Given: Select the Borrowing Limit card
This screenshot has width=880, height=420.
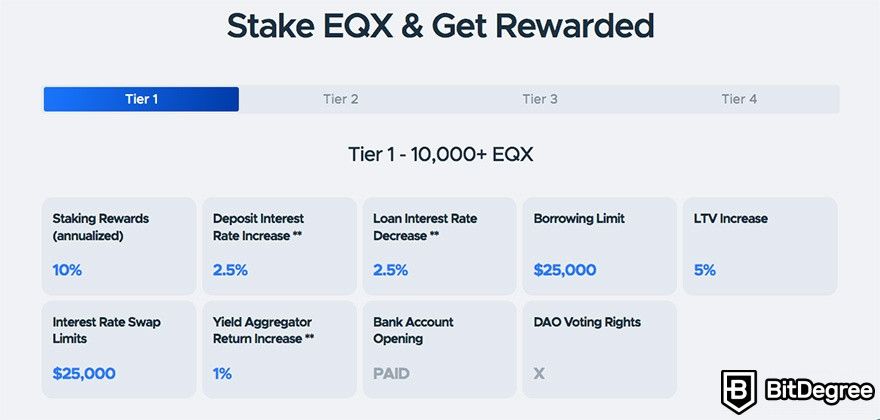Looking at the screenshot, I should tap(599, 246).
